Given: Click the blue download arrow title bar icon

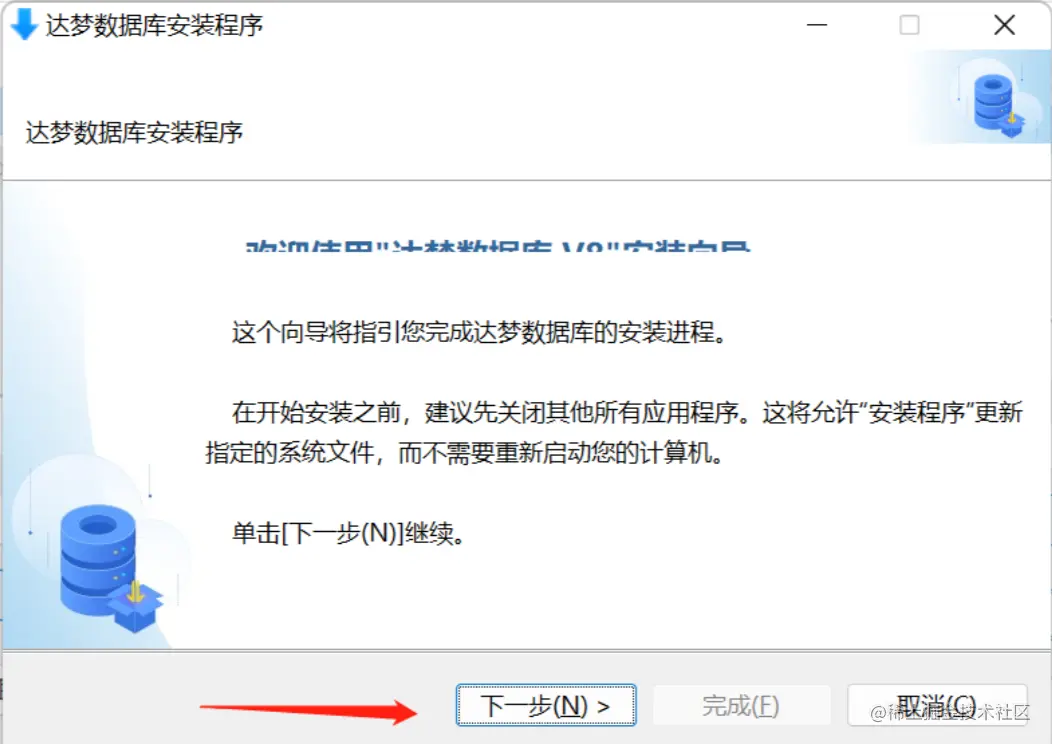Looking at the screenshot, I should [24, 25].
